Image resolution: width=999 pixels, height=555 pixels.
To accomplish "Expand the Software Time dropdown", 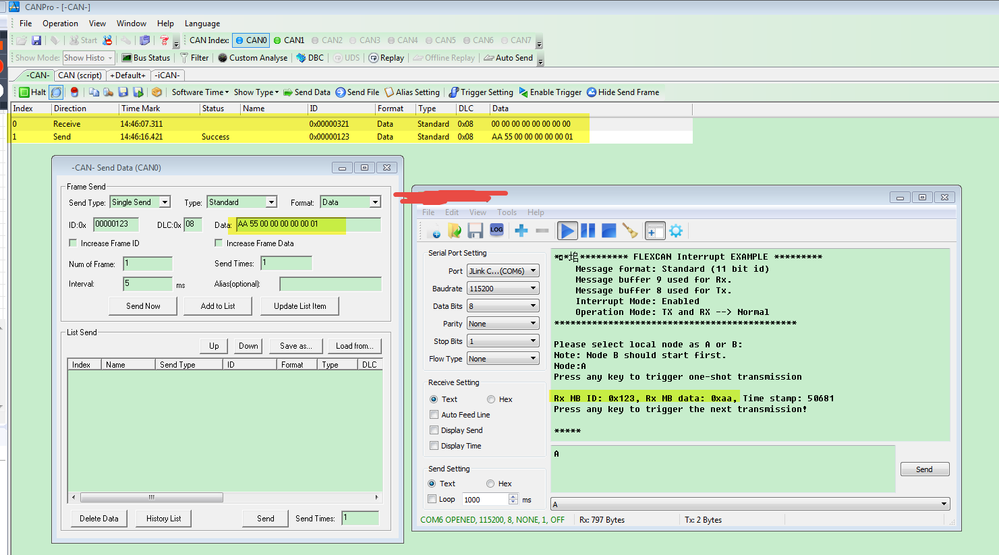I will coord(199,92).
